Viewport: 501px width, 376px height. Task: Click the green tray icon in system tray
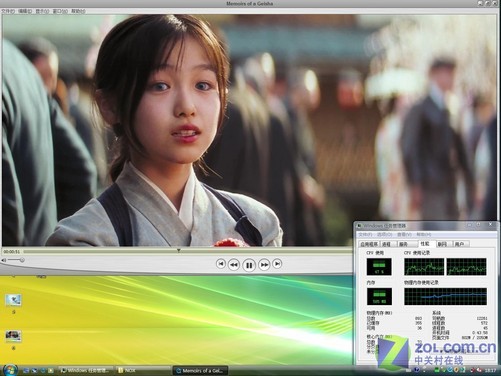[437, 370]
